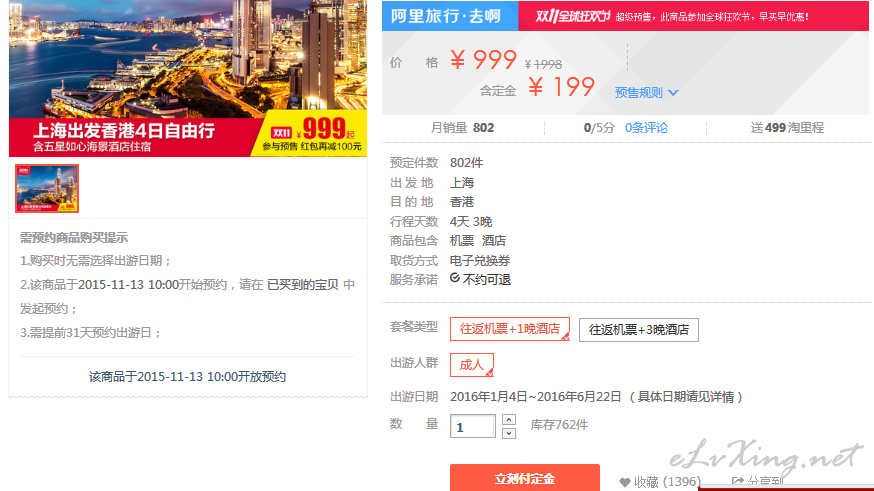
Task: Click the heart favorite icon
Action: click(x=624, y=482)
